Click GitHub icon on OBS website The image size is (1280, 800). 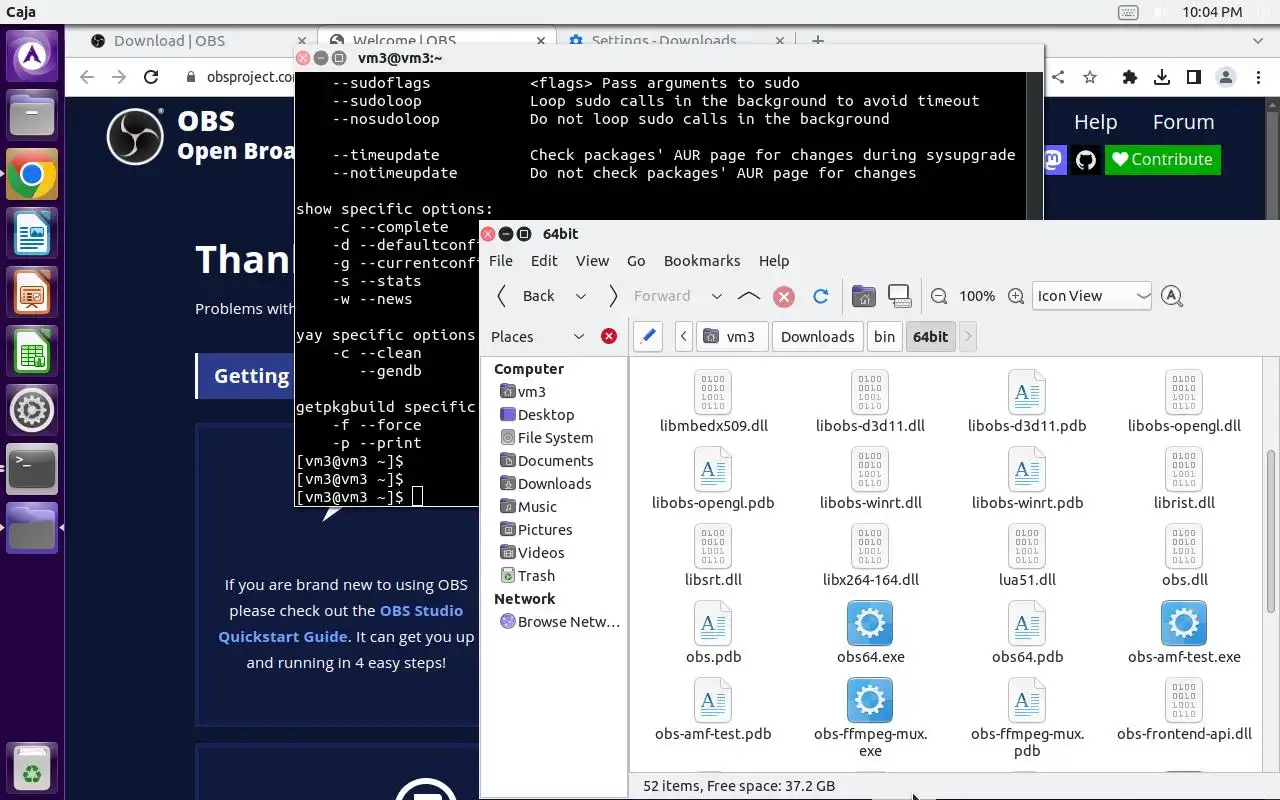coord(1086,159)
